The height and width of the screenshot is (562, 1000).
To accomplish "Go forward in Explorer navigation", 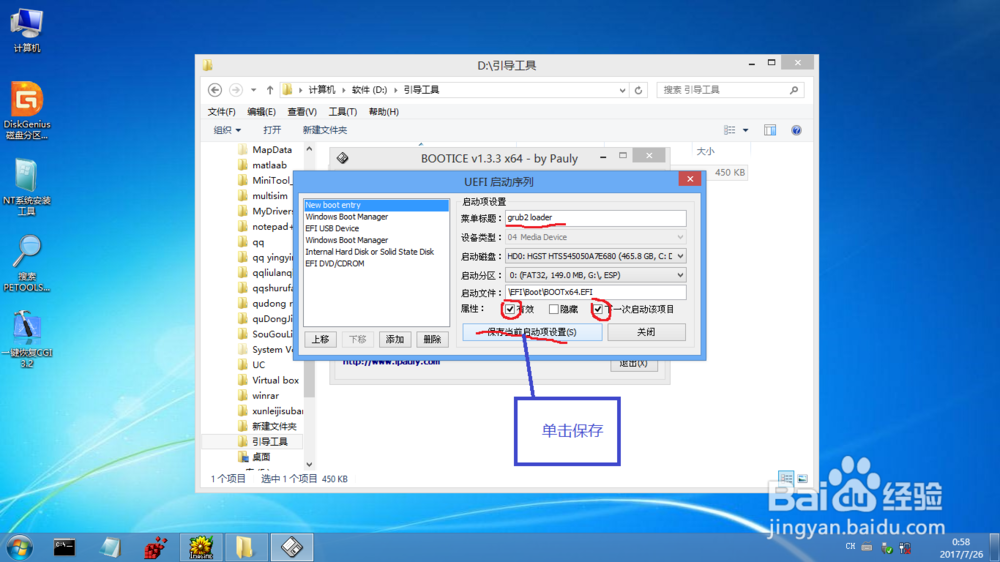I will tap(235, 90).
